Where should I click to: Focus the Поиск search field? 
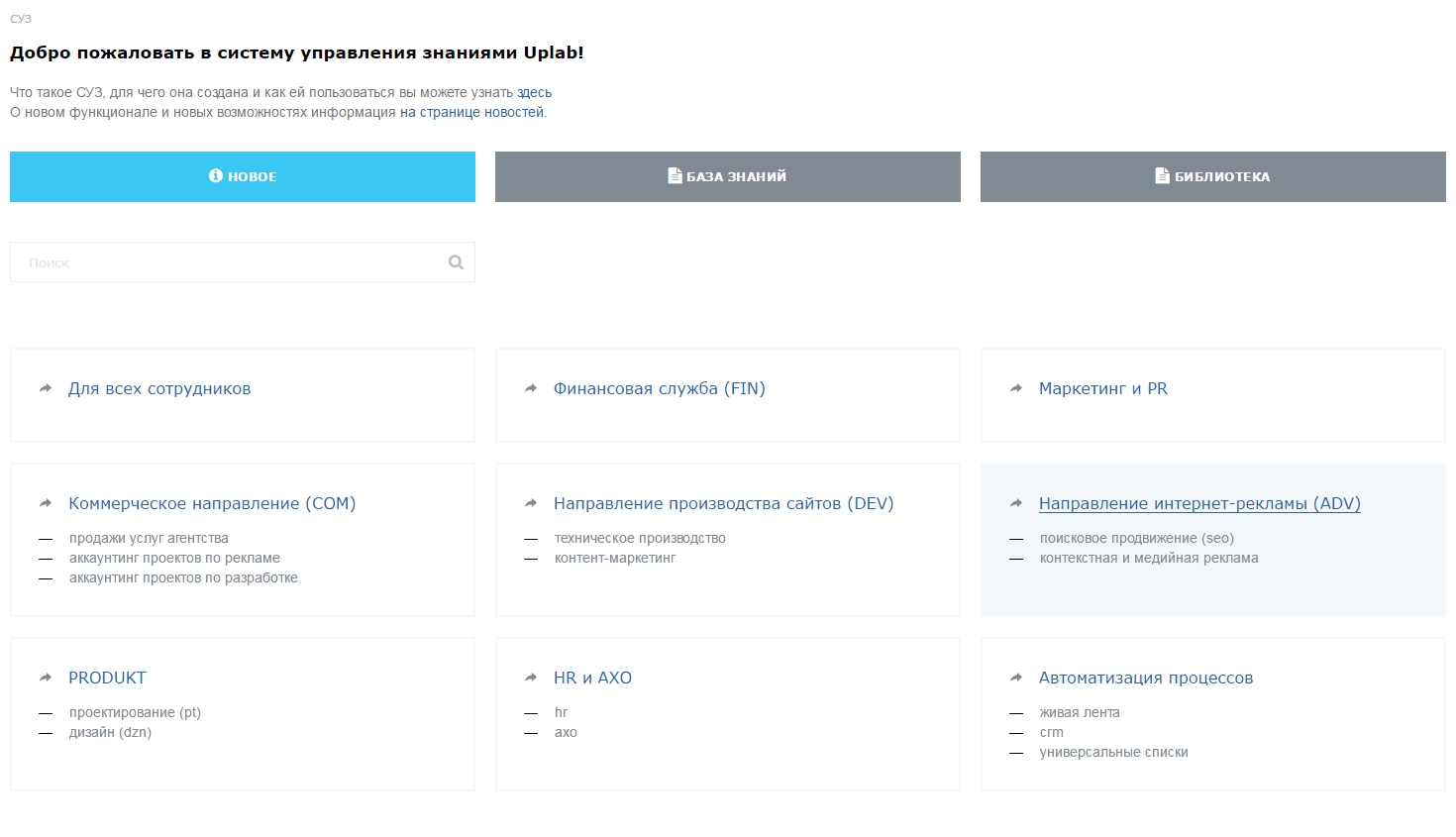[x=243, y=262]
